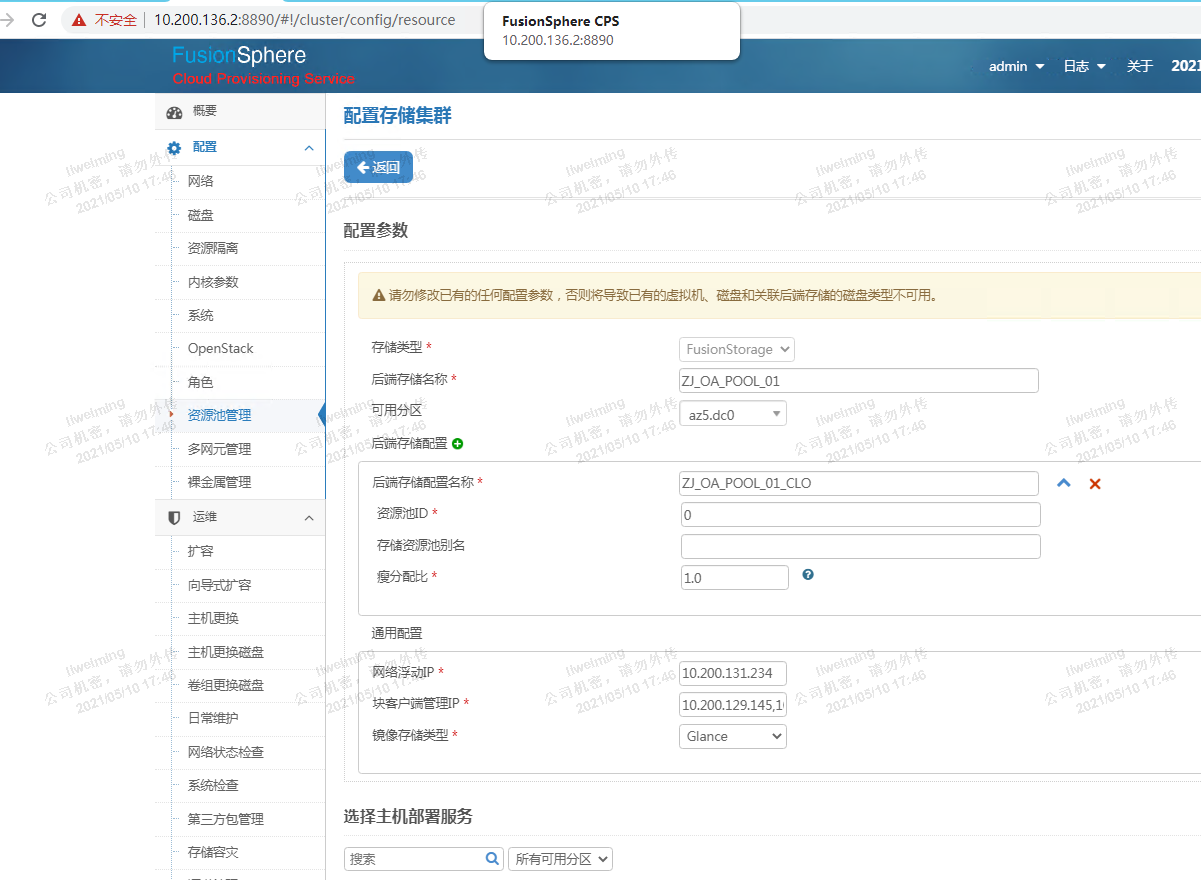Collapse the 运维 sidebar section
This screenshot has width=1201, height=880.
(x=309, y=518)
